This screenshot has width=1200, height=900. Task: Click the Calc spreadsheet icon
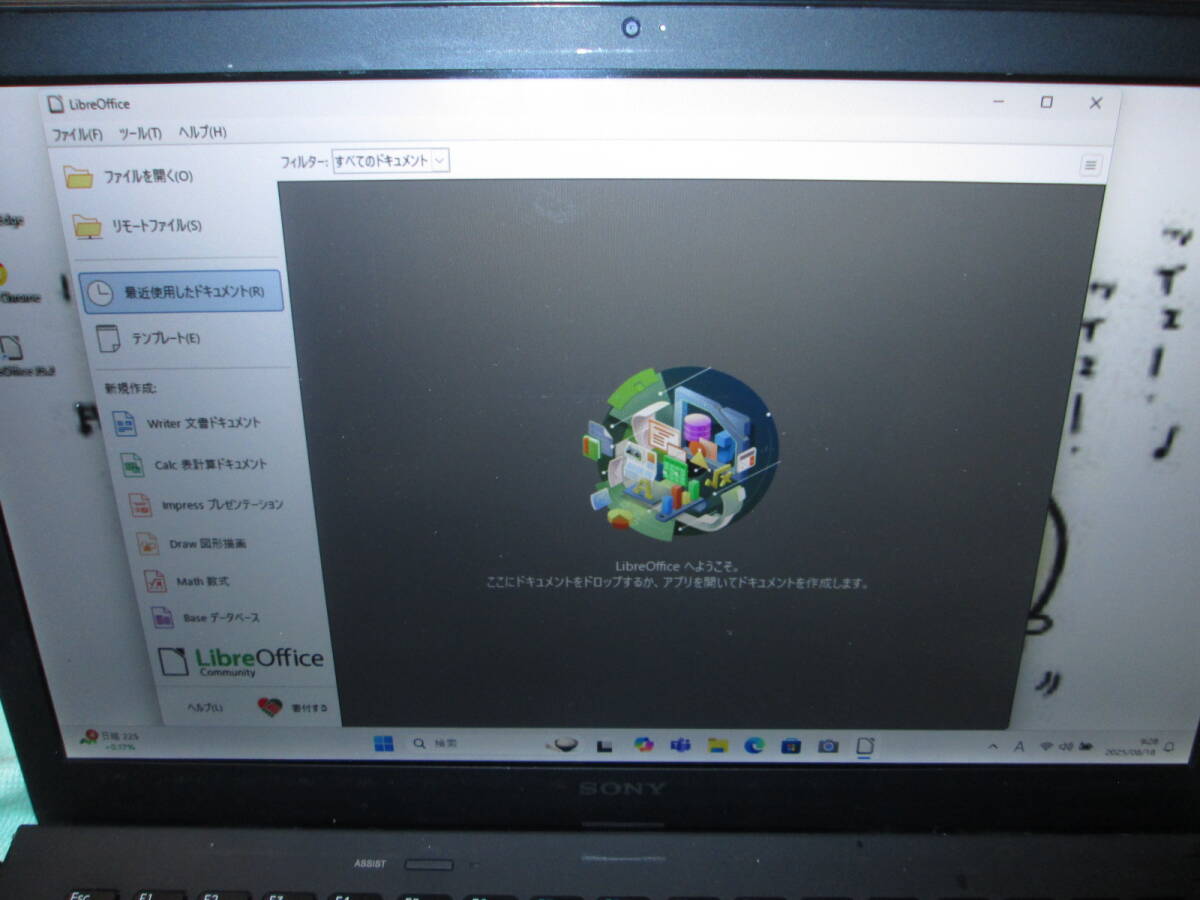132,465
